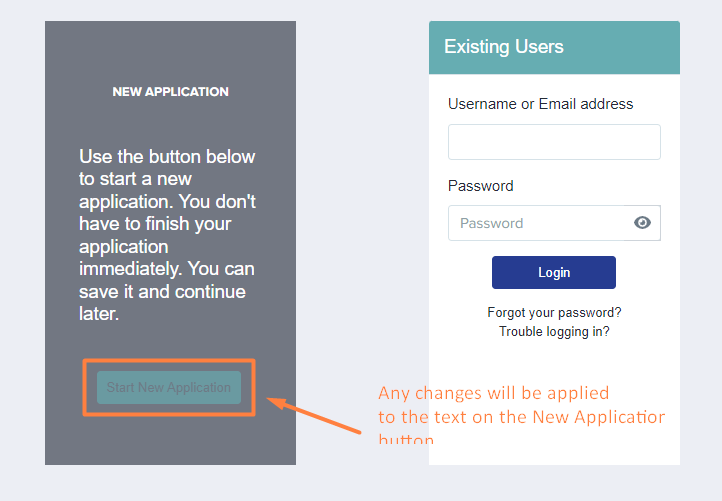Viewport: 722px width, 501px height.
Task: Toggle password visibility with the eye icon
Action: click(642, 223)
